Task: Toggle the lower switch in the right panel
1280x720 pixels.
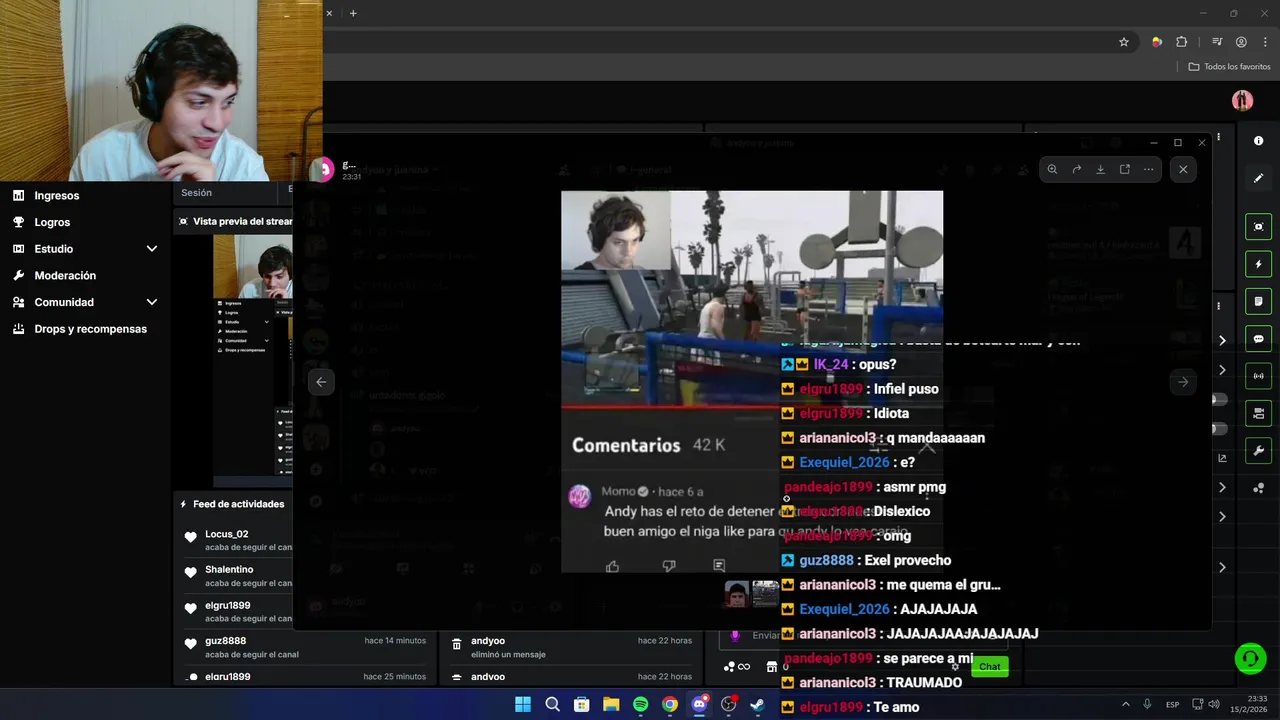Action: (1219, 429)
